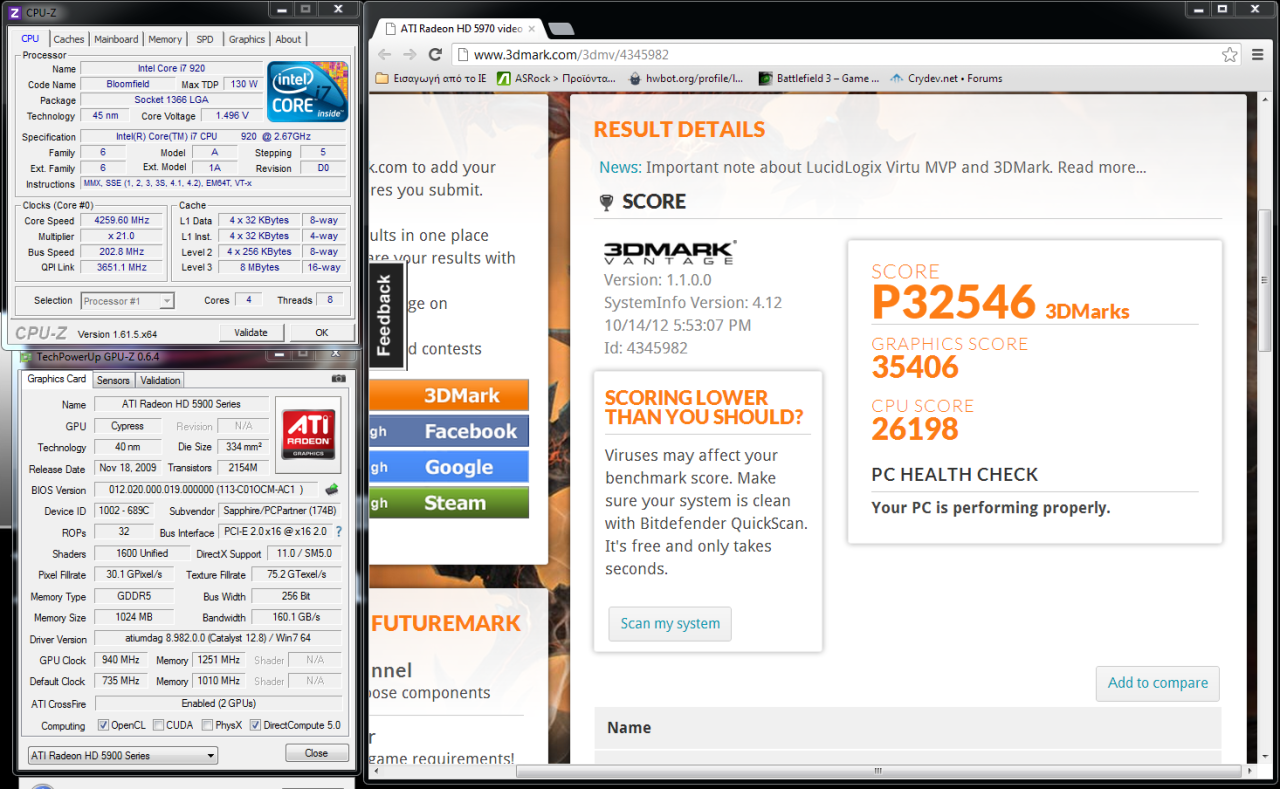Click the Driver Version field in GPU-Z
Screen dimensions: 1280x789
(218, 639)
